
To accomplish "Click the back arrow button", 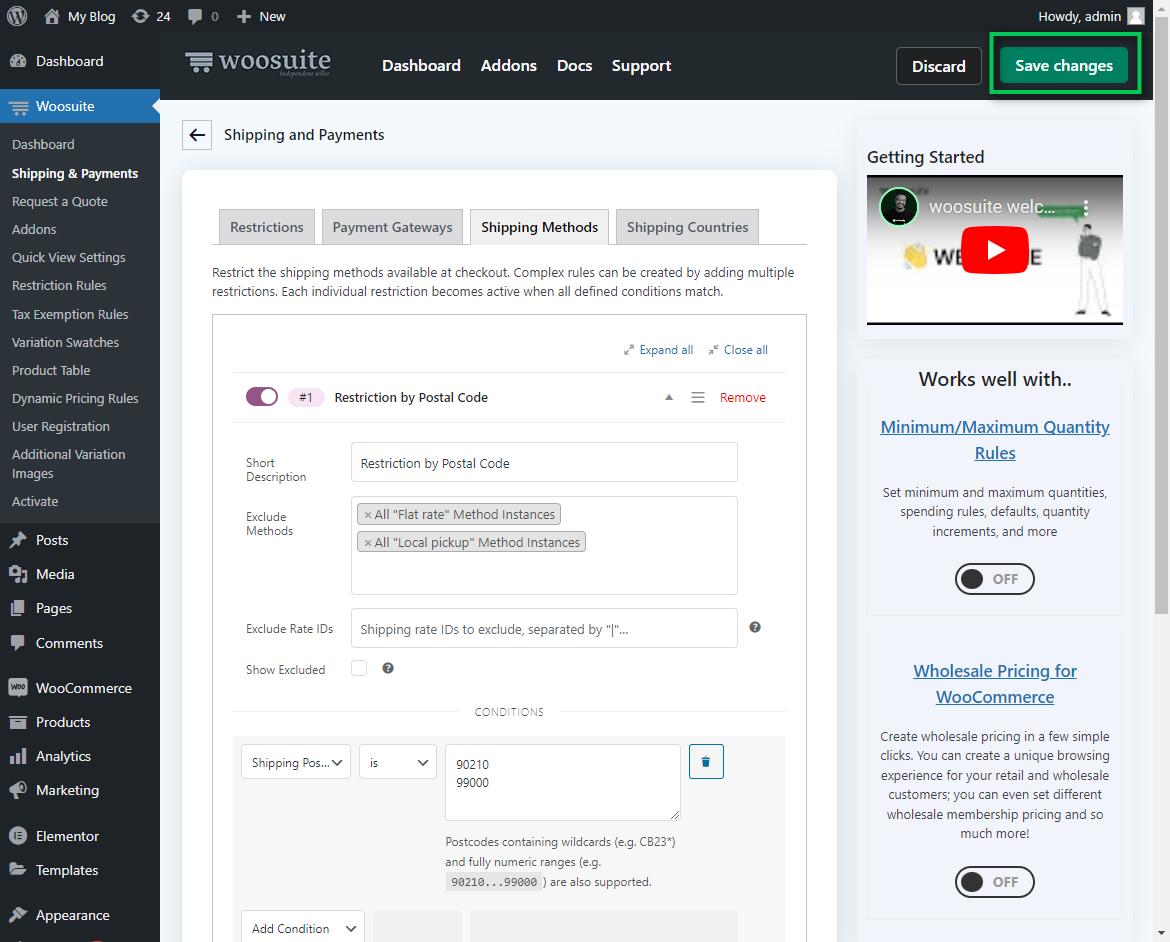I will tap(197, 135).
